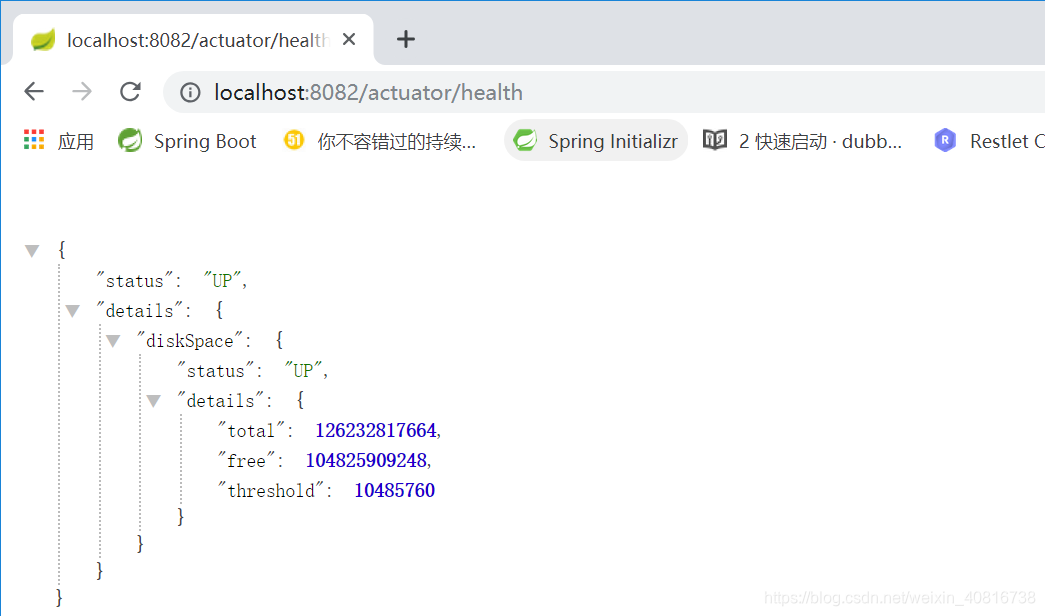Click the "total" key

(x=251, y=431)
